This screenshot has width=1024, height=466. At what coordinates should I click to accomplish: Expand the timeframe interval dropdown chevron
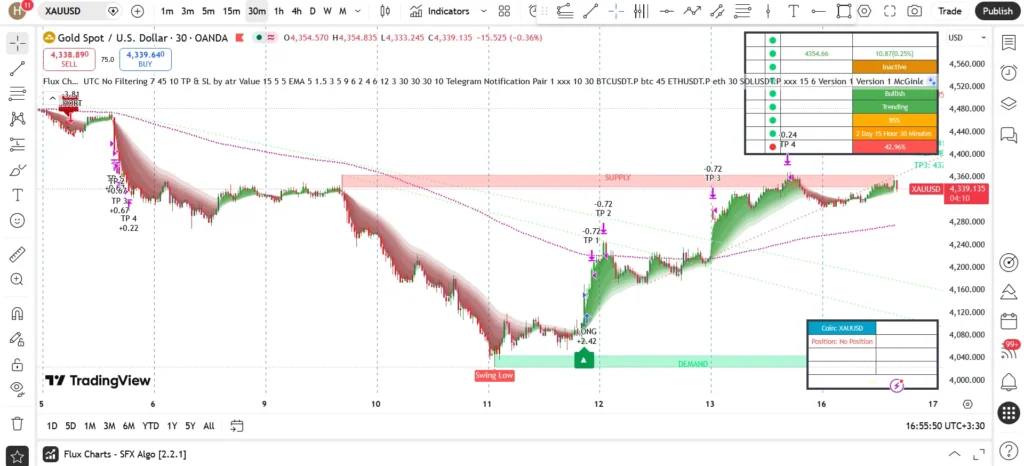(357, 11)
